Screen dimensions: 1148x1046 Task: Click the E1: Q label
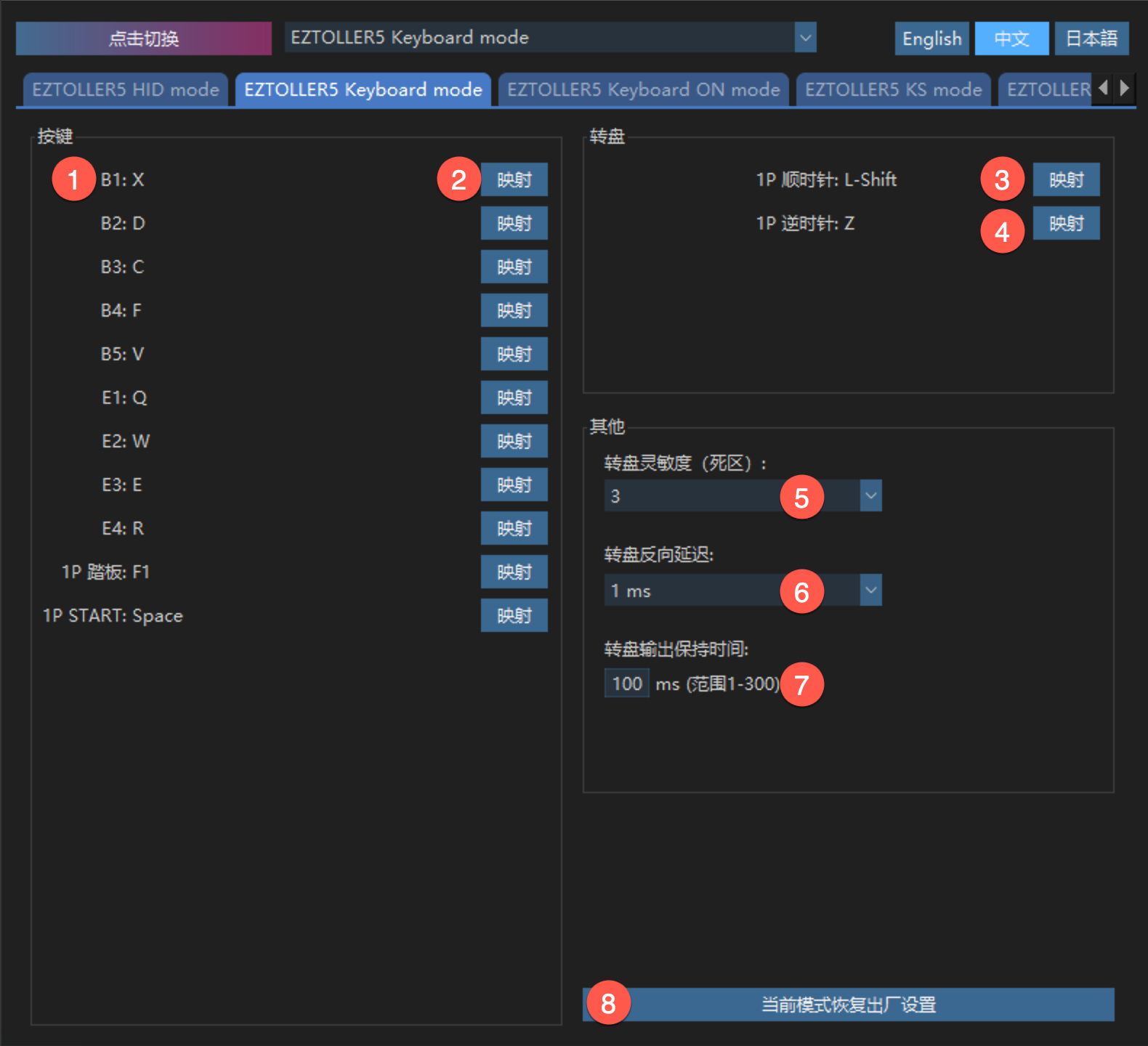[124, 397]
